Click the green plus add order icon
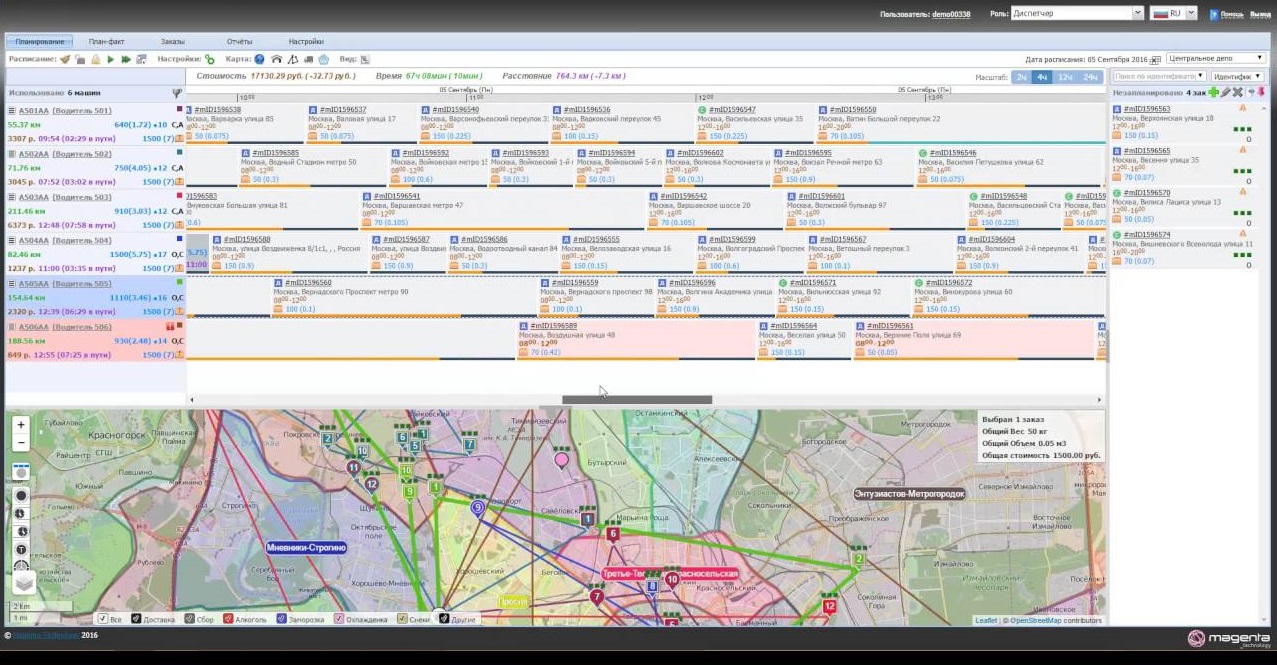This screenshot has height=665, width=1277. click(x=1213, y=92)
